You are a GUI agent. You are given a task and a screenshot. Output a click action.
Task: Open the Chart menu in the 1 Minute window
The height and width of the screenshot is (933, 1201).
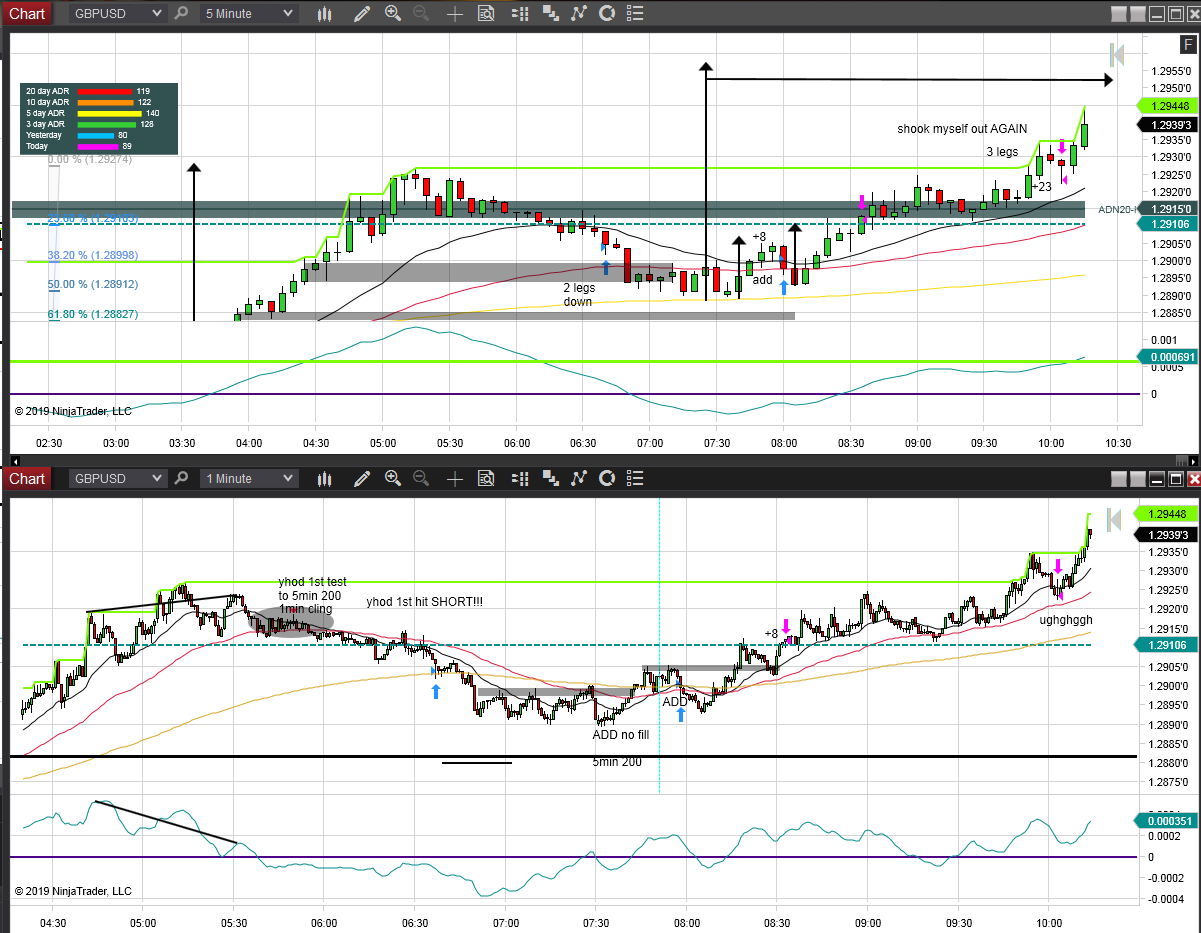(27, 478)
